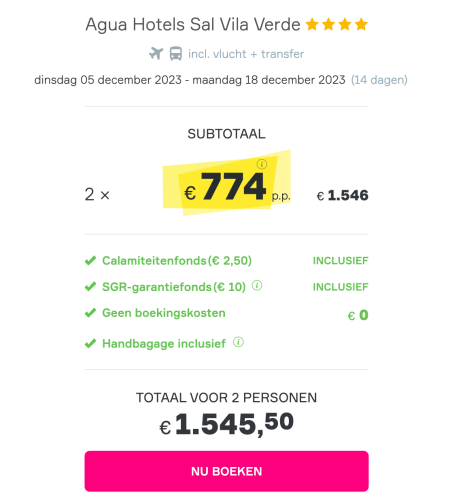This screenshot has height=501, width=450.
Task: Click the Calamiteitenfonds green checkmark
Action: tap(90, 260)
